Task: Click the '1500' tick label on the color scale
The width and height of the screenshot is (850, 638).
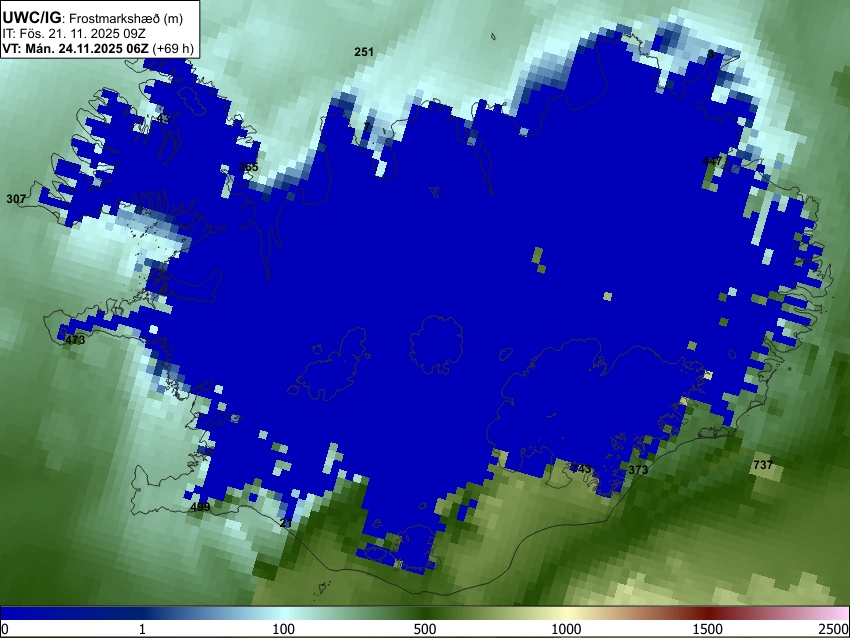Action: 708,629
